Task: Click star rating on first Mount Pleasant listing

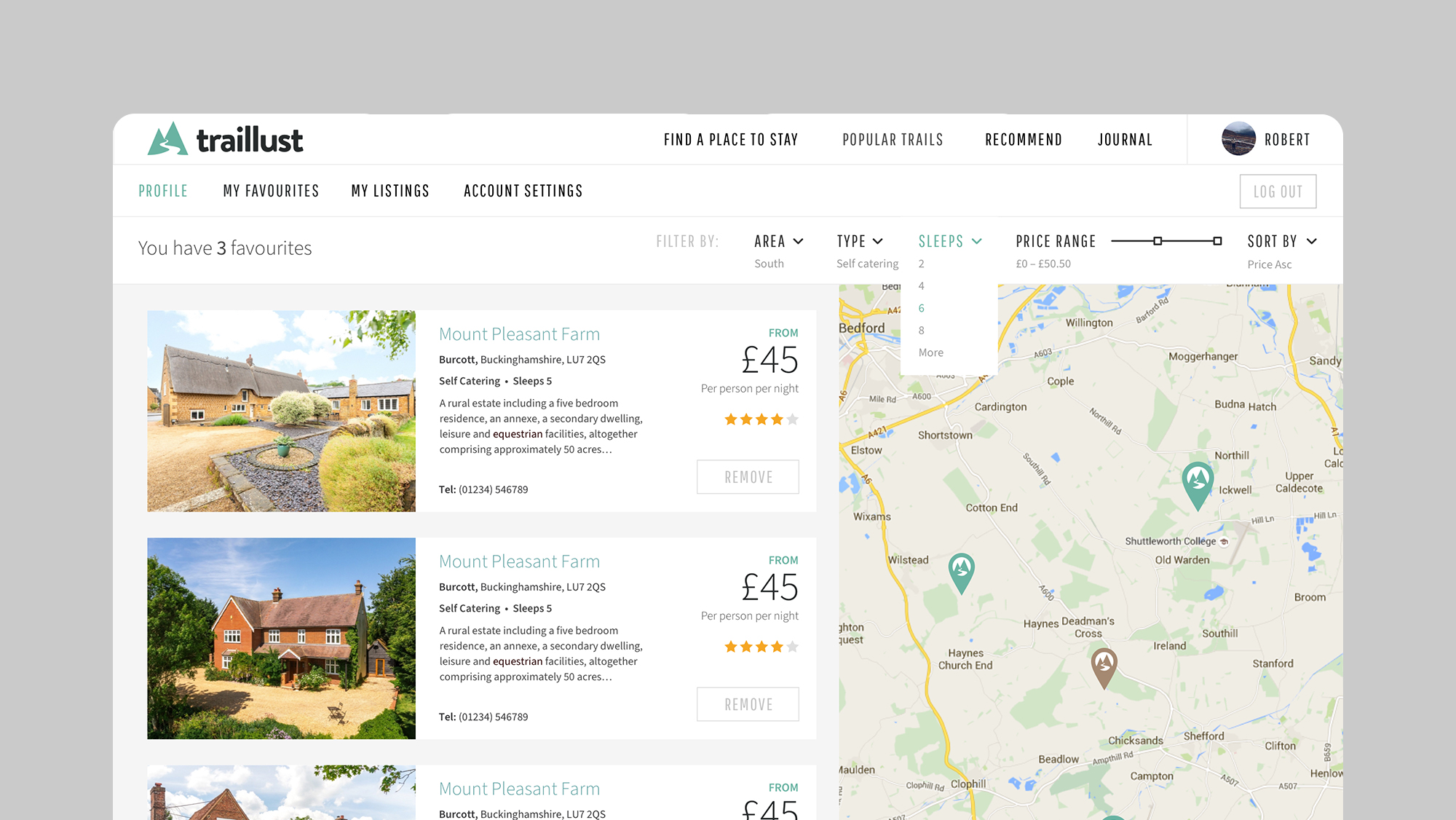Action: 761,419
